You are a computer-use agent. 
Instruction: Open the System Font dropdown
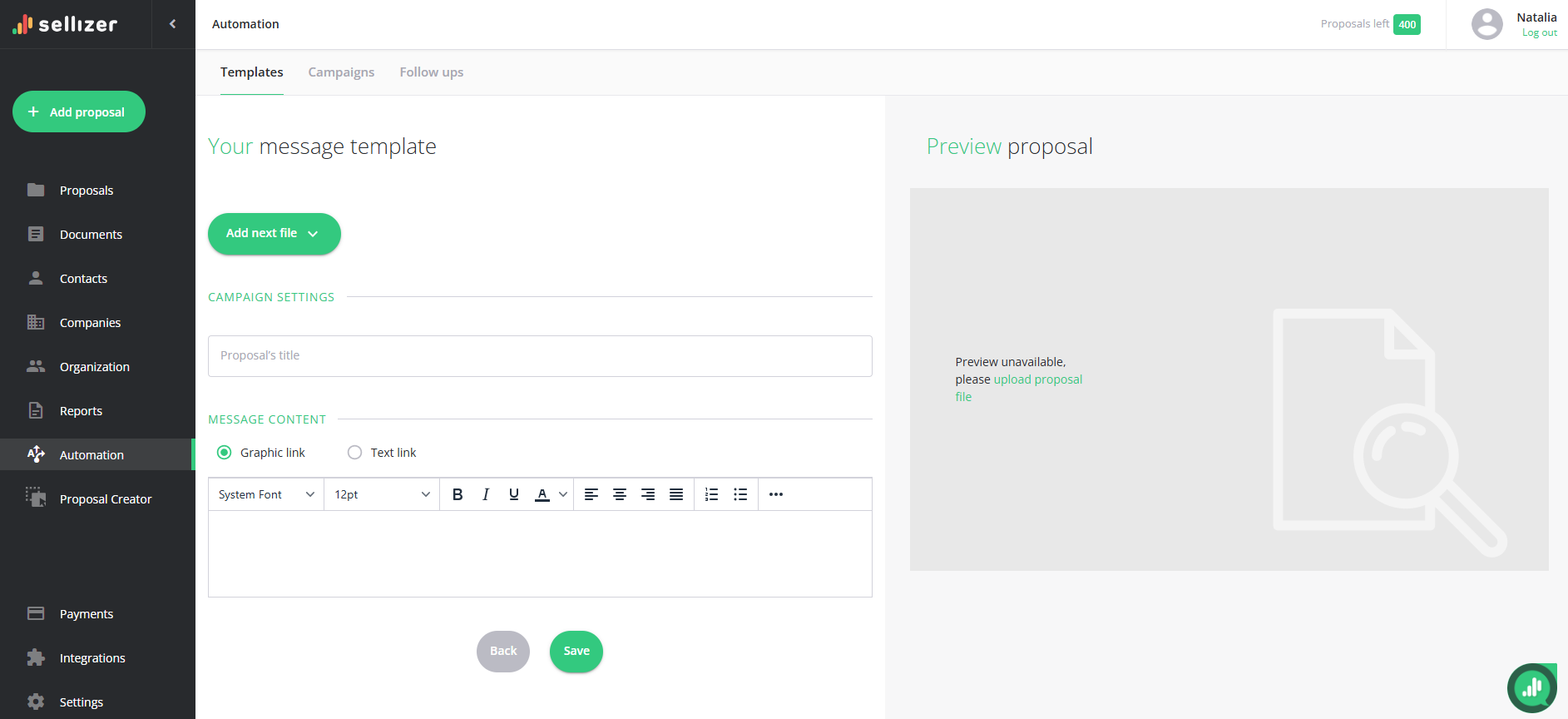tap(266, 494)
